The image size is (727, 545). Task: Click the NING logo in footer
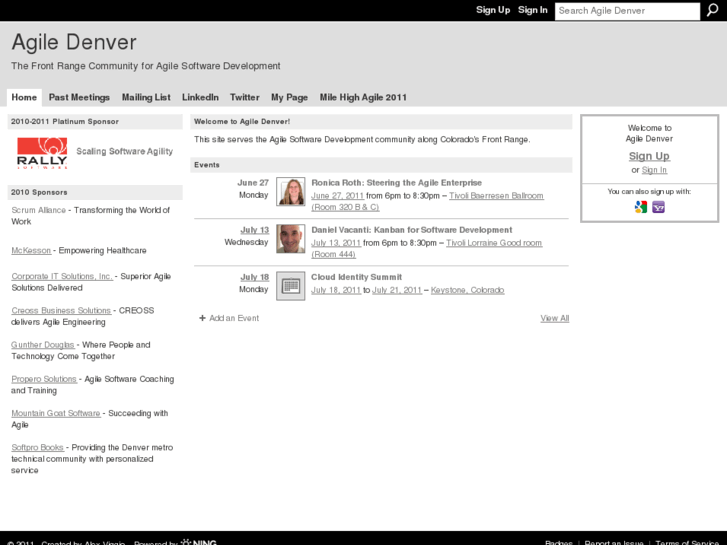point(199,542)
